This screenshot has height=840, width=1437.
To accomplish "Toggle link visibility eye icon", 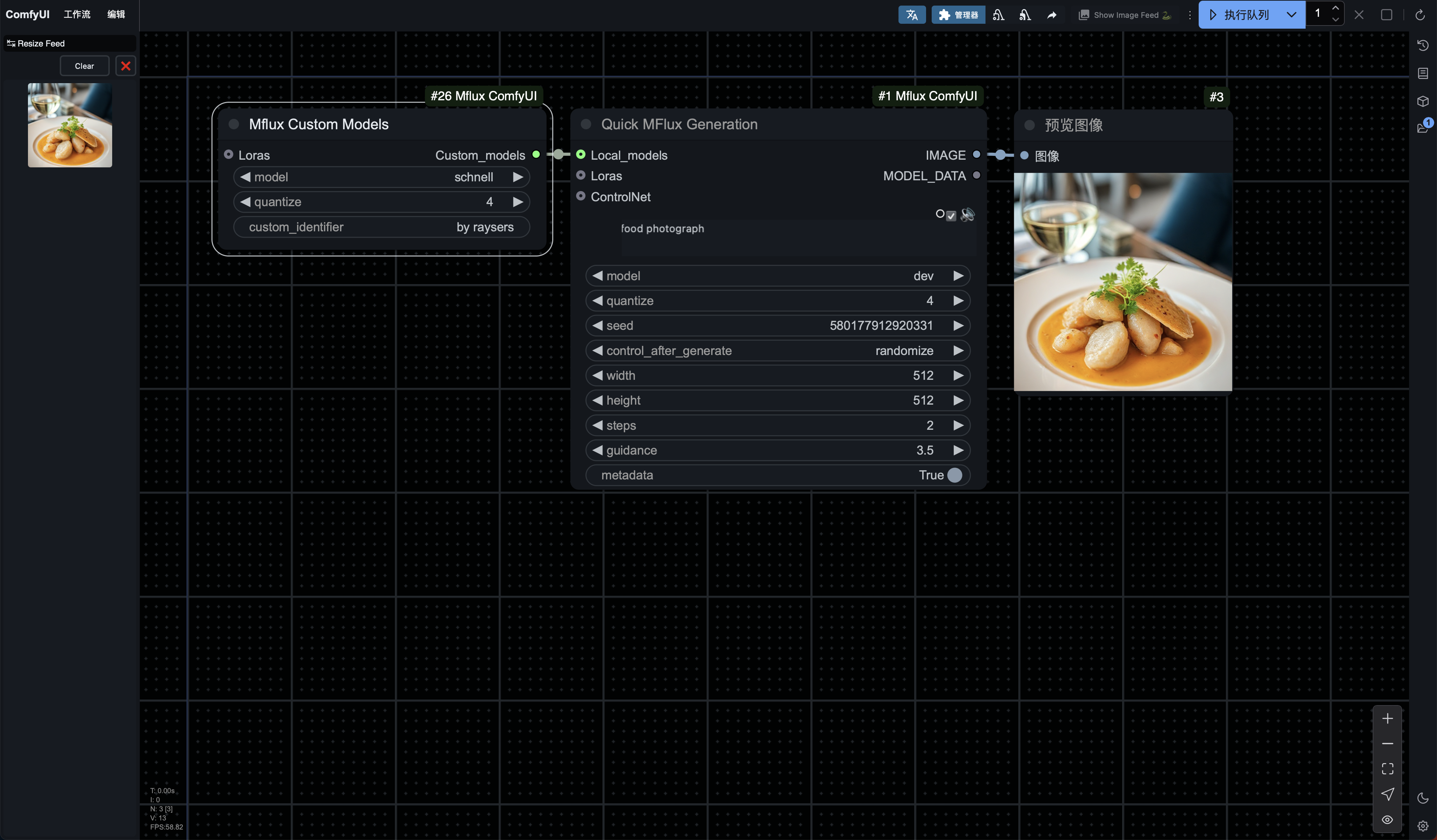I will [x=1387, y=819].
